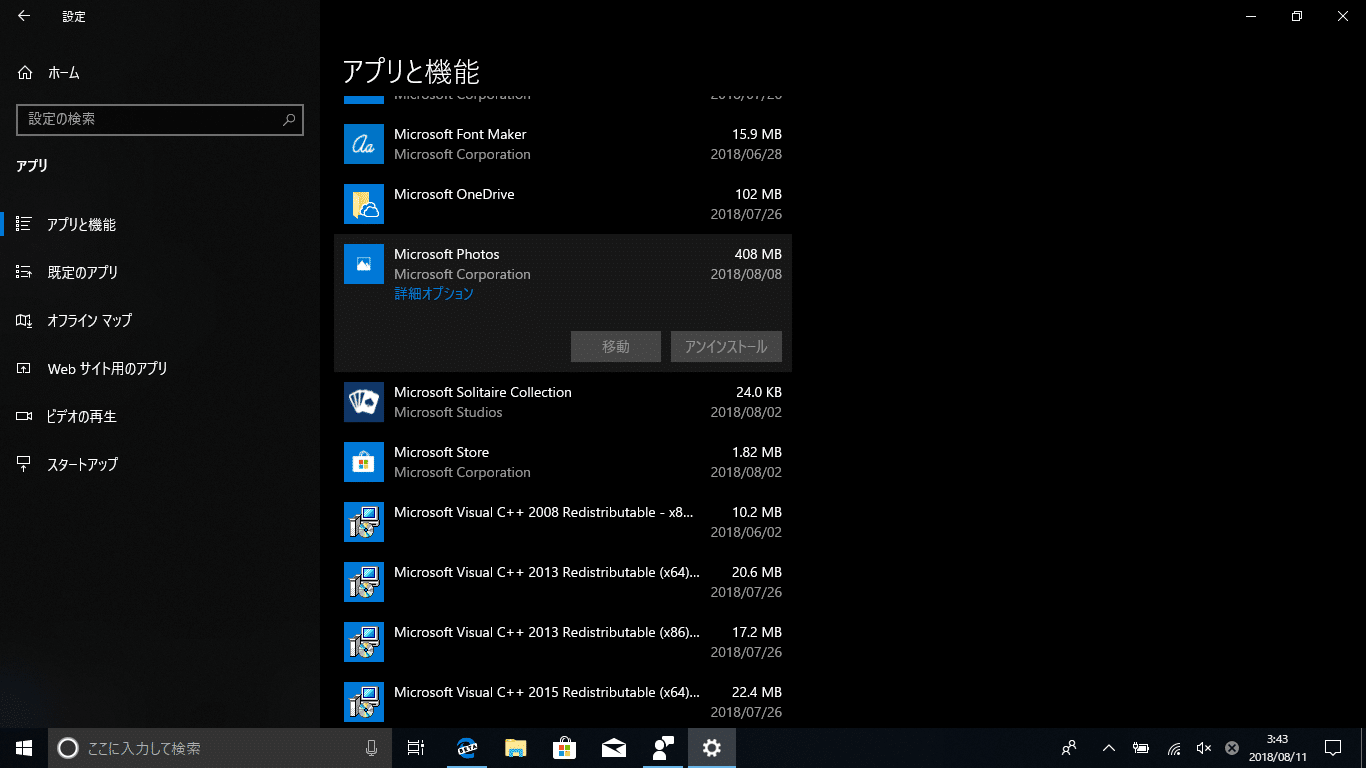The image size is (1366, 768).
Task: Click the 24.0 KB size value
Action: click(759, 392)
